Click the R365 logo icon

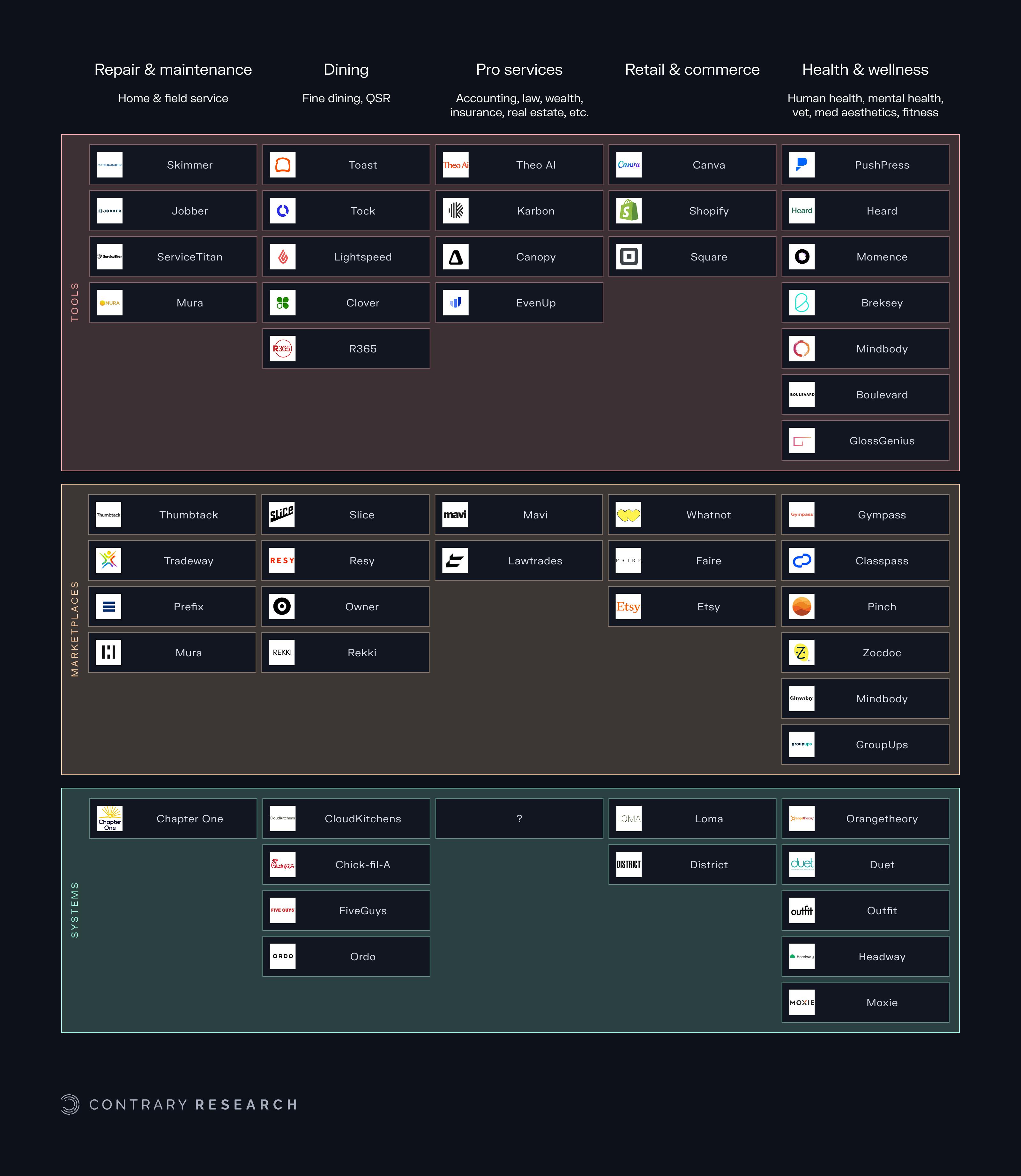click(283, 349)
